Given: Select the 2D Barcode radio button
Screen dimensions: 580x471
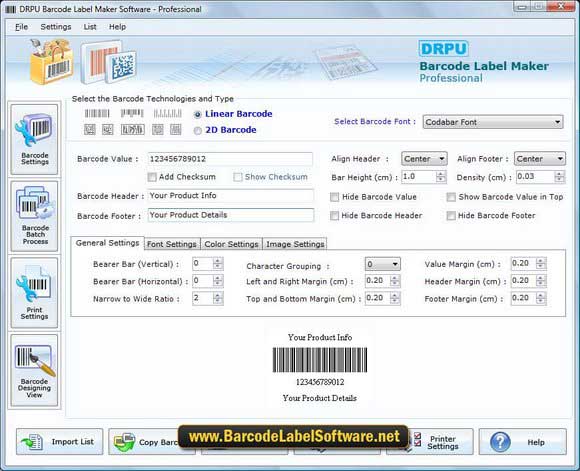Looking at the screenshot, I should (x=198, y=131).
